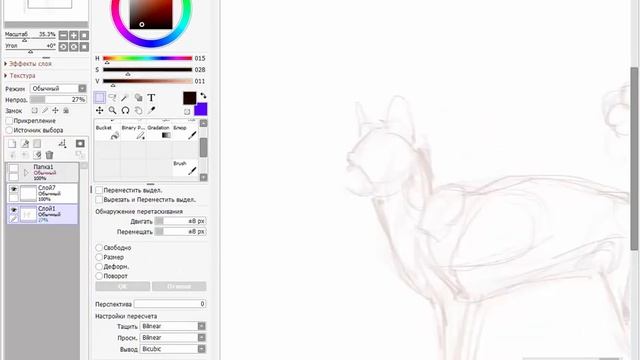Create a new normal layer
Viewport: 640px width, 360px height.
[12, 144]
